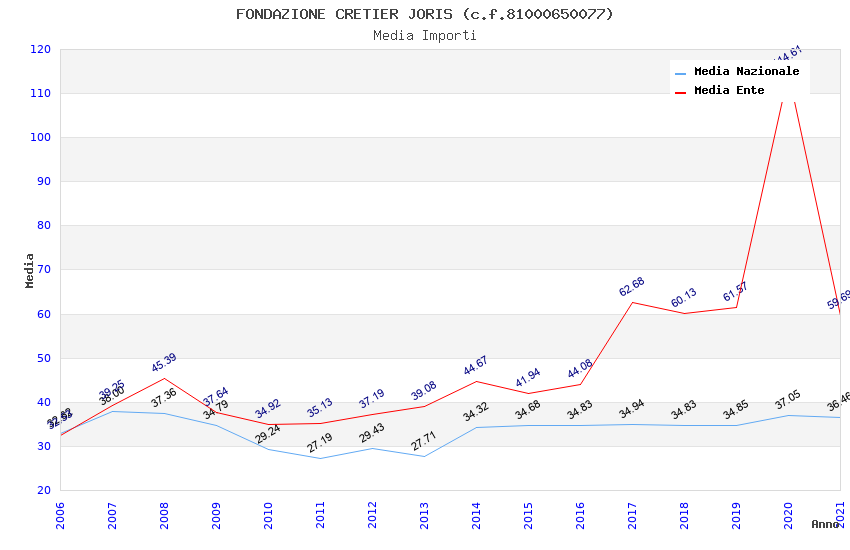Click the 100 value on the y-axis

click(x=41, y=137)
